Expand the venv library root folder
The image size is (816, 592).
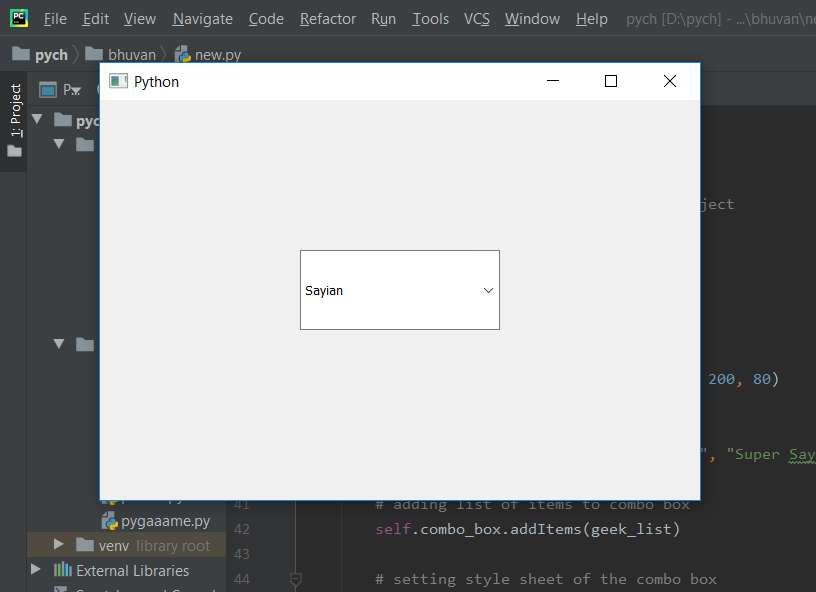point(59,545)
